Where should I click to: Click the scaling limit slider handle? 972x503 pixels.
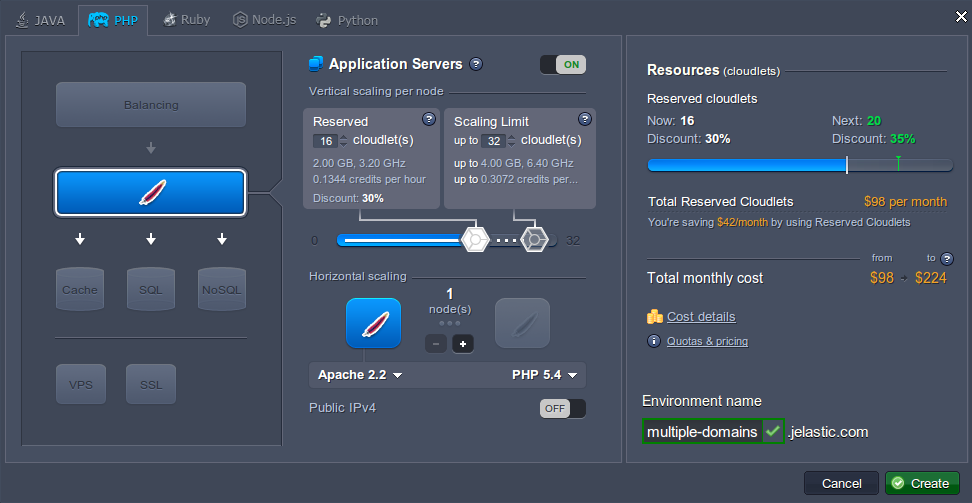click(x=534, y=240)
